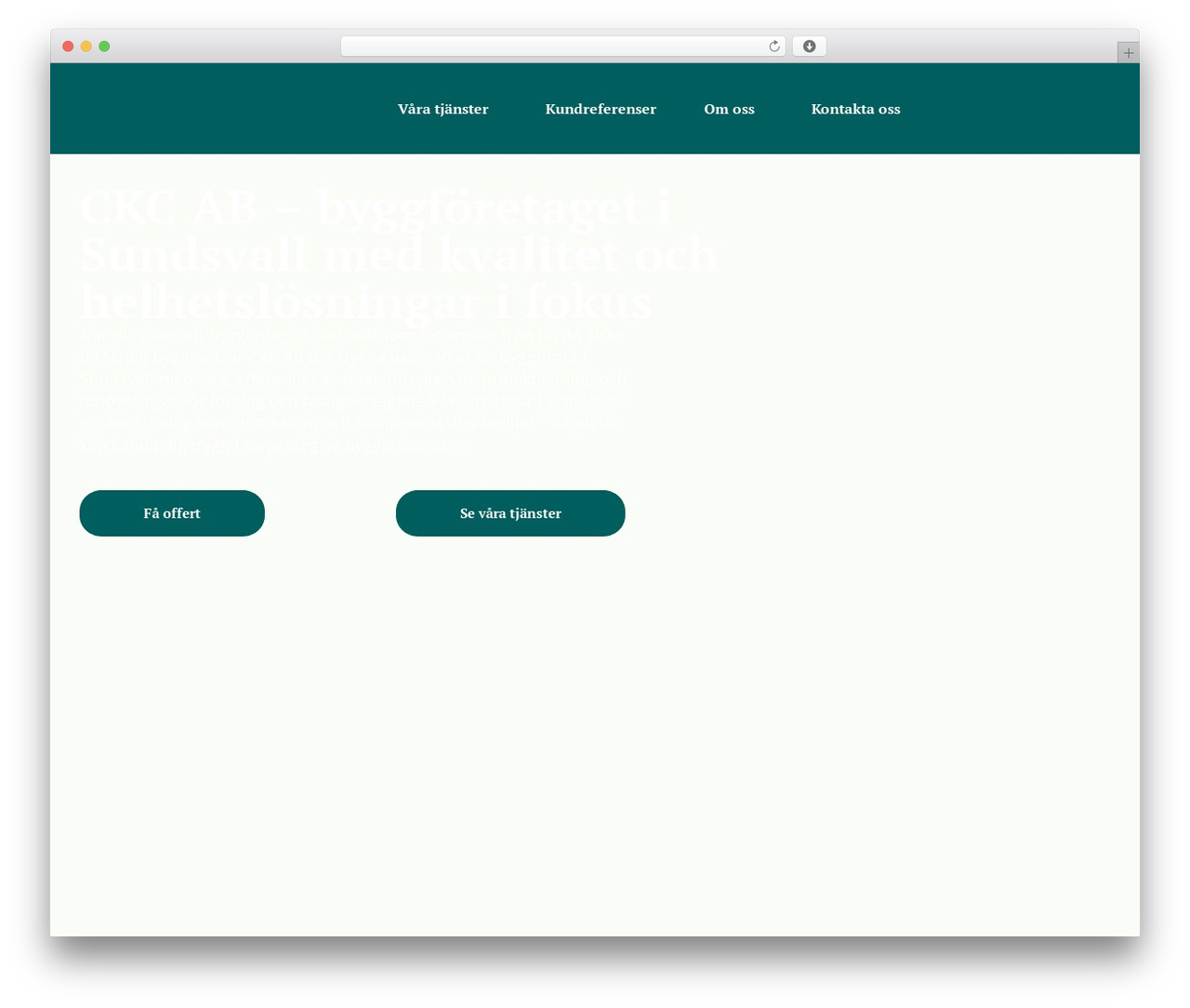
Task: Go to Kundreferenser in the navigation
Action: pos(601,109)
